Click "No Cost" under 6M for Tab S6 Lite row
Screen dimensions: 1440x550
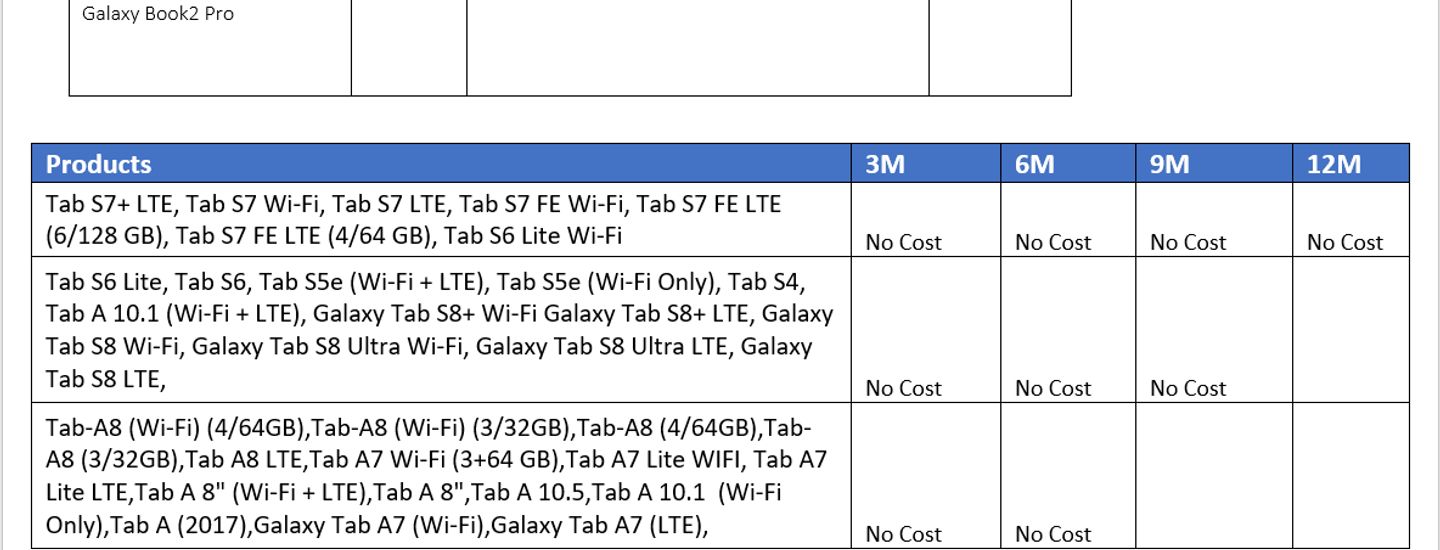pos(1053,388)
